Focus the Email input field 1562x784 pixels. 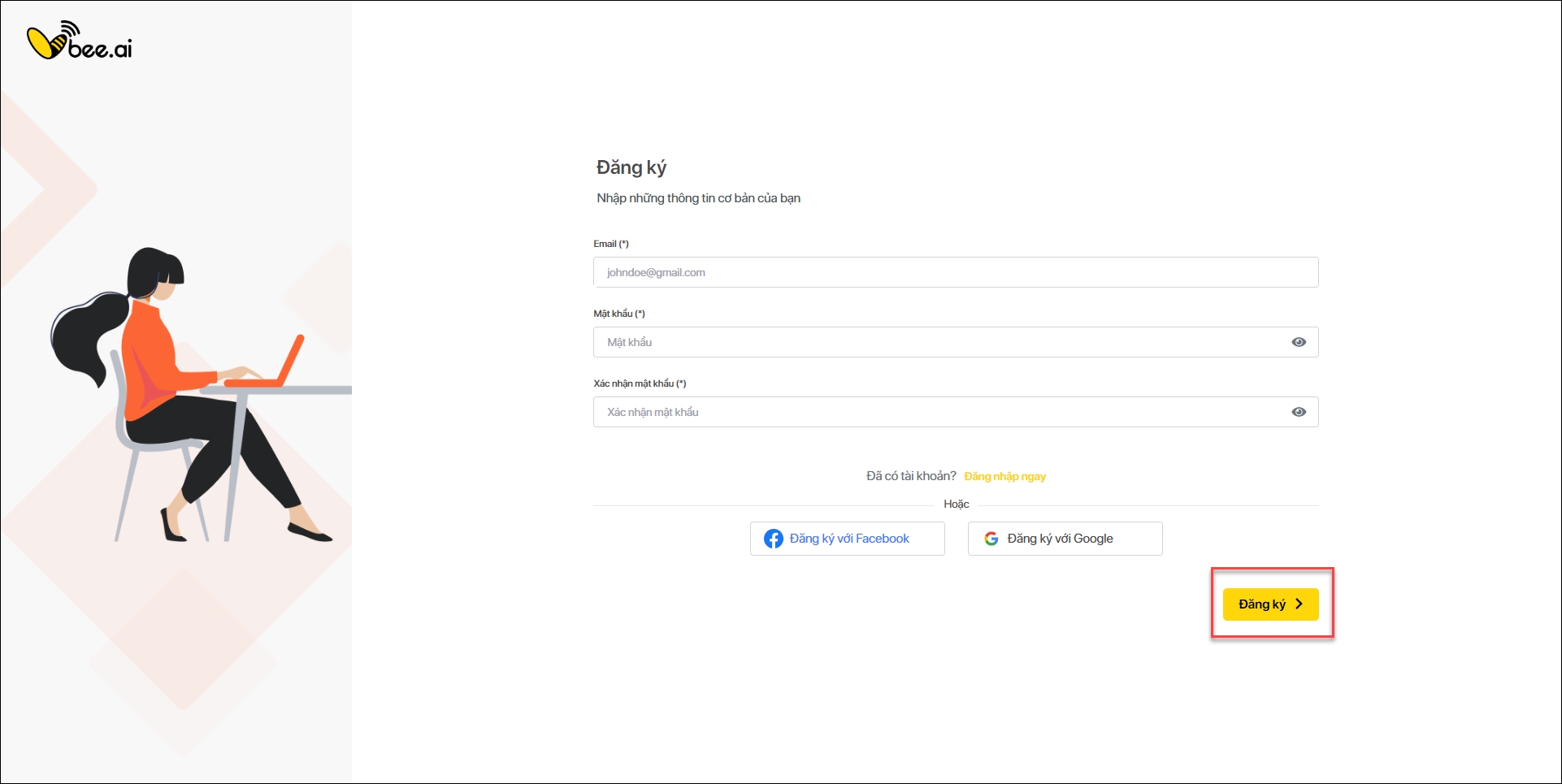[x=955, y=272]
